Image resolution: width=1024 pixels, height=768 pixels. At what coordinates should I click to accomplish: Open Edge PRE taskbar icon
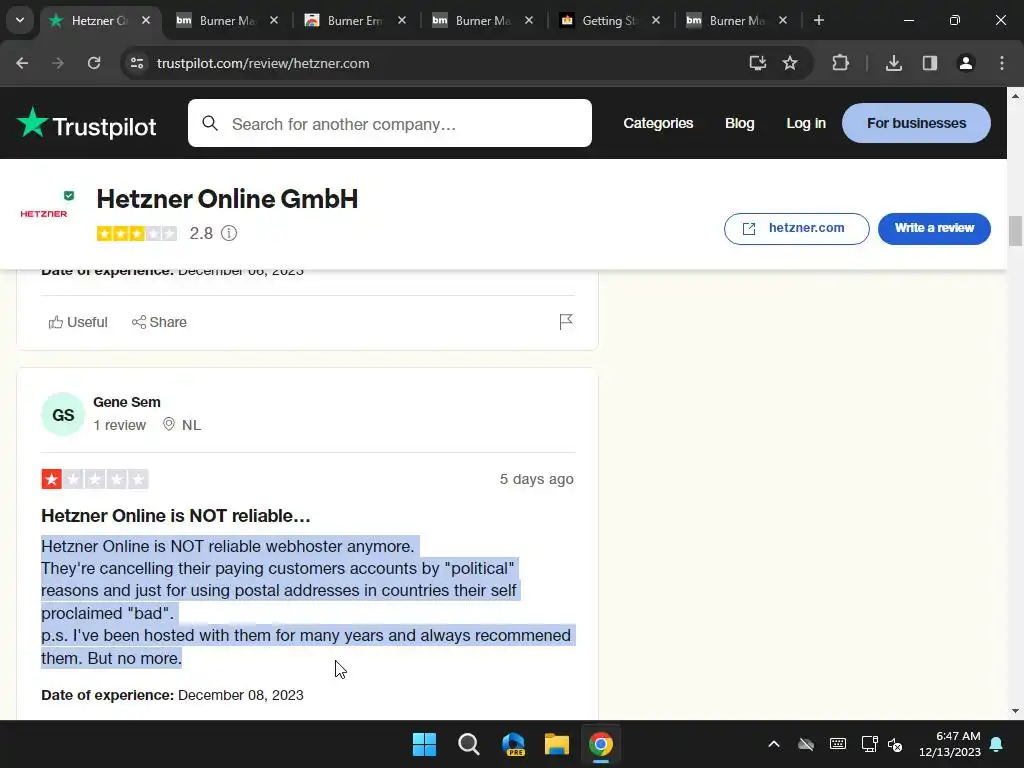point(513,744)
